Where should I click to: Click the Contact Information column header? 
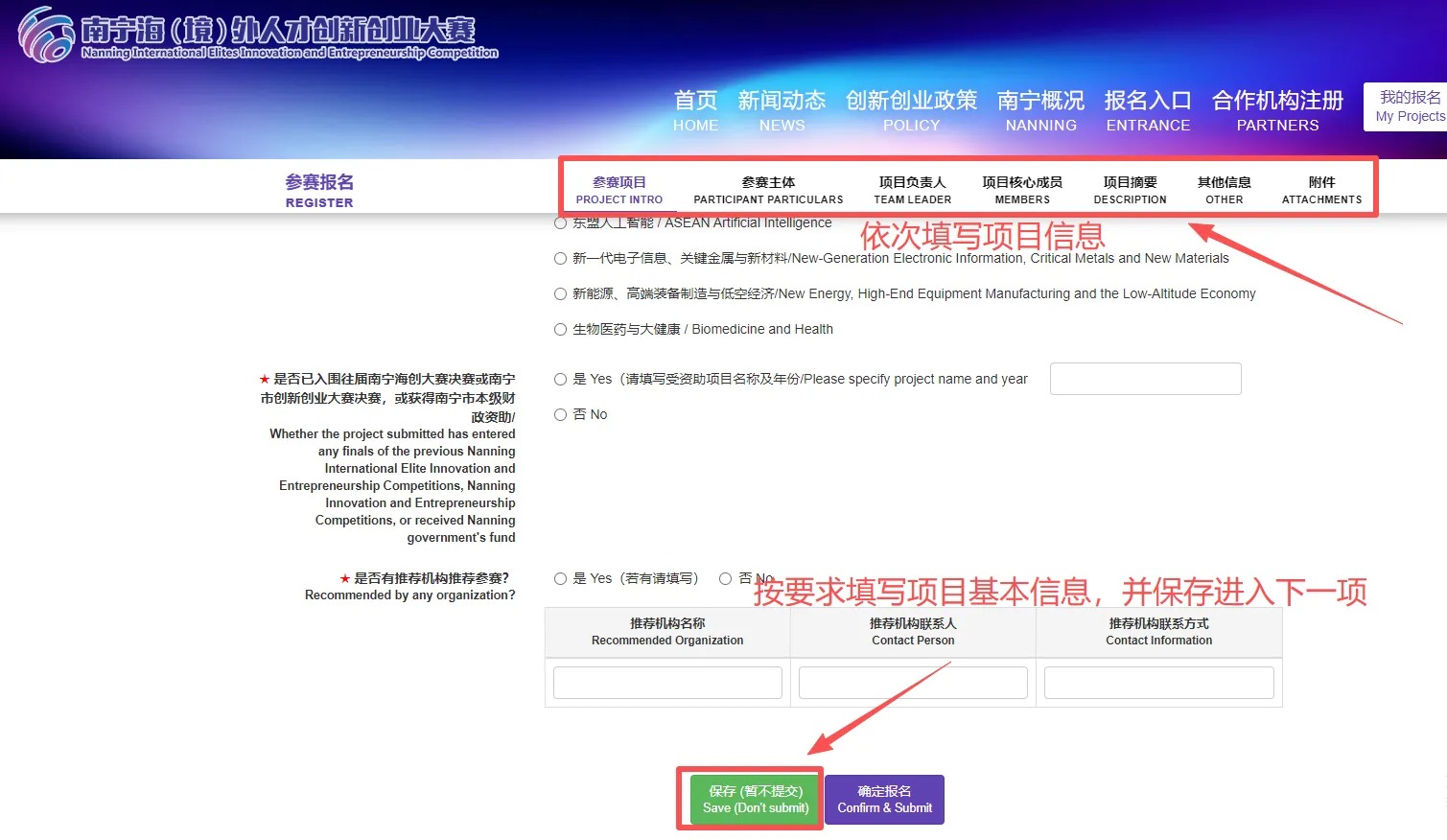(x=1158, y=632)
